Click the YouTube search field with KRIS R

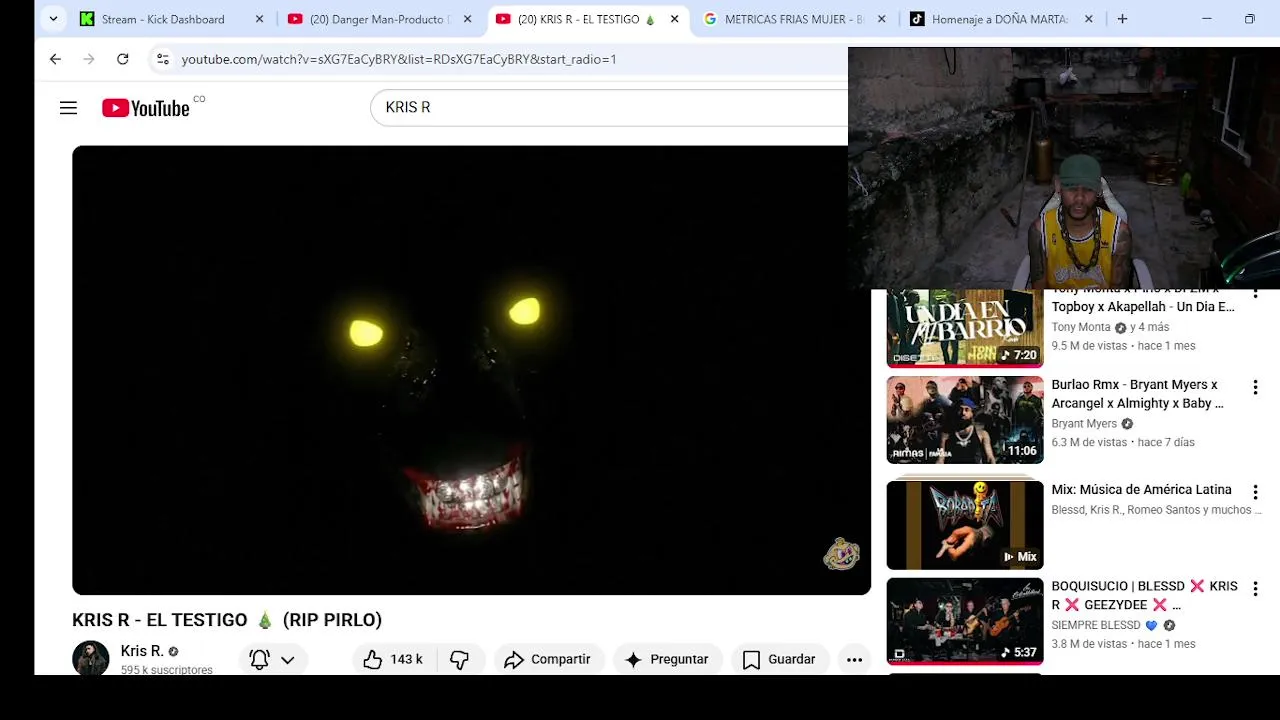[609, 107]
